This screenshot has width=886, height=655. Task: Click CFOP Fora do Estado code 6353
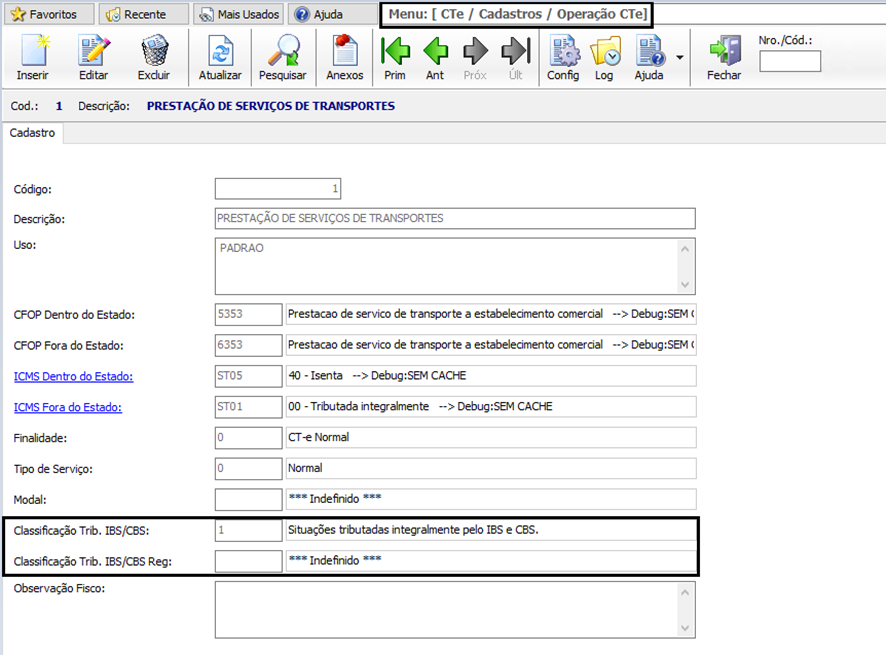[x=249, y=345]
